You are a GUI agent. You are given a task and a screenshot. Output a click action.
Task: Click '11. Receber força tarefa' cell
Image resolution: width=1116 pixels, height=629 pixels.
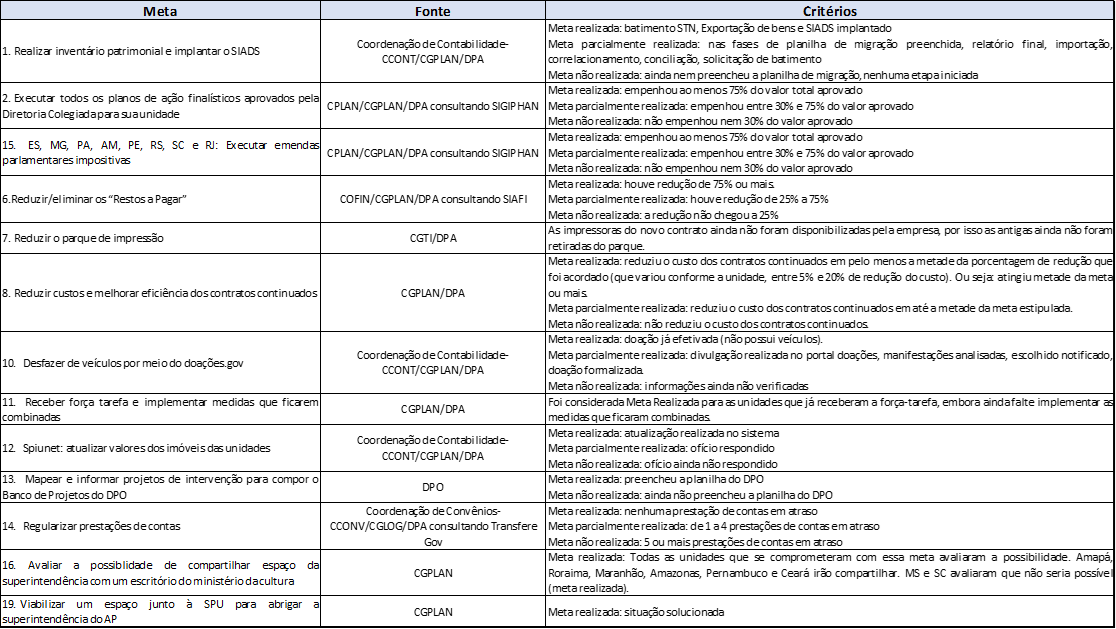tap(160, 409)
